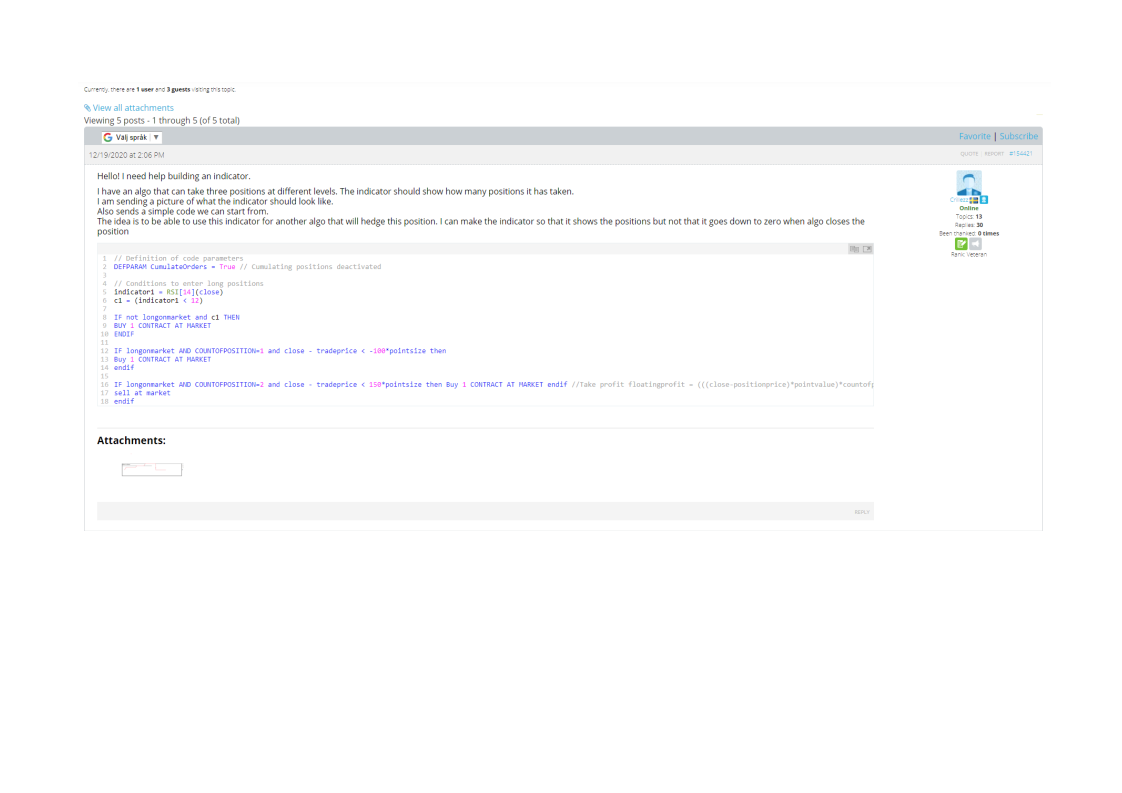Screen dimensions: 1122x793
Task: Click the Swedish flag icon beside the username
Action: [x=974, y=200]
